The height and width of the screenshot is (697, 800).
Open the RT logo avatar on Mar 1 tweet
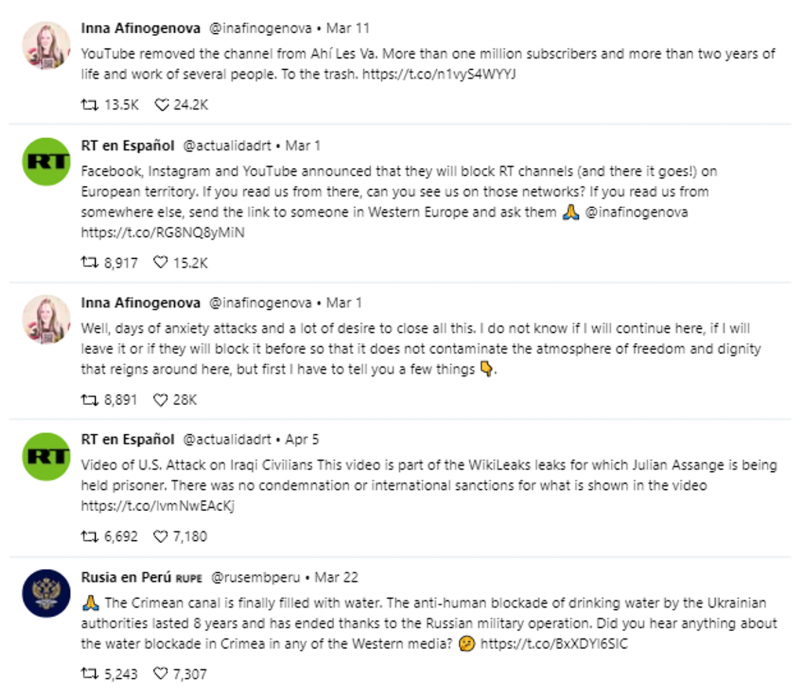(x=46, y=162)
